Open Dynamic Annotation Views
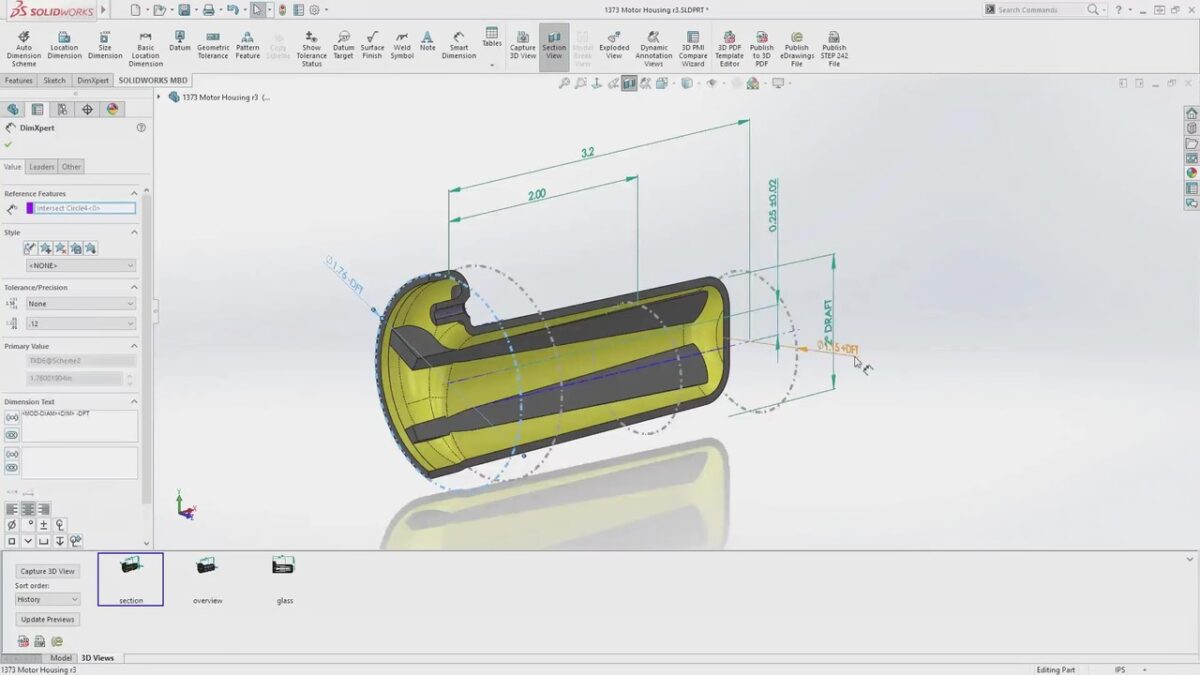The height and width of the screenshot is (675, 1200). click(x=654, y=48)
